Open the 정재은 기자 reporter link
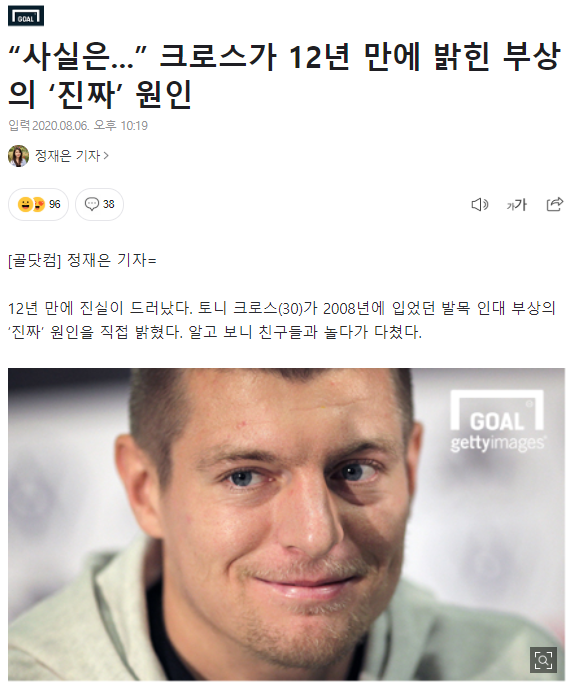574x697 pixels. click(x=68, y=156)
